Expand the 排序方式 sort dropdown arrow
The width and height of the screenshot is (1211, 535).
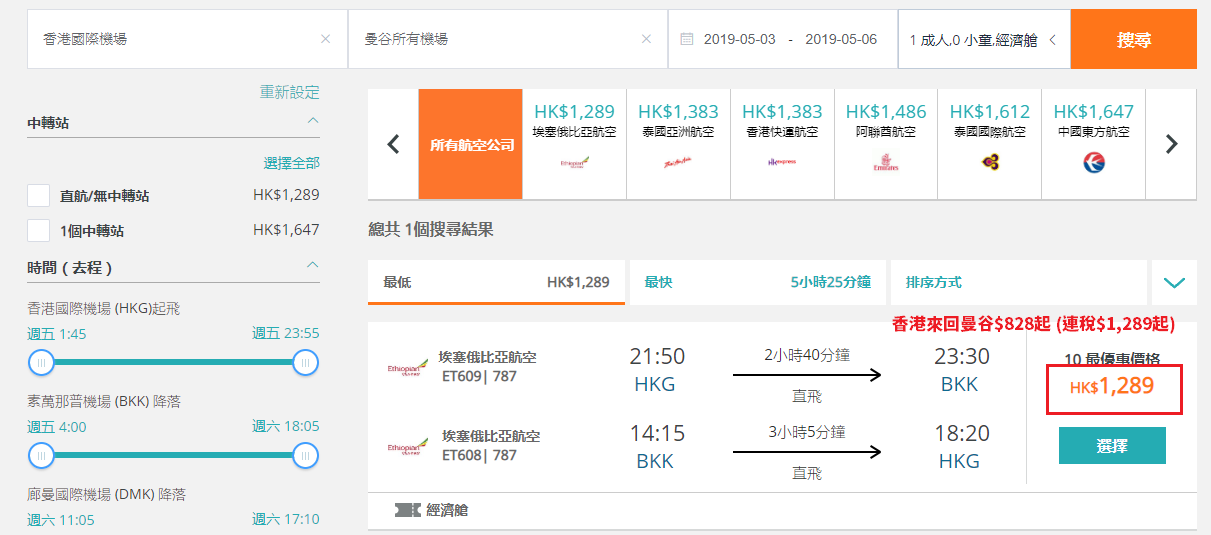[1174, 283]
